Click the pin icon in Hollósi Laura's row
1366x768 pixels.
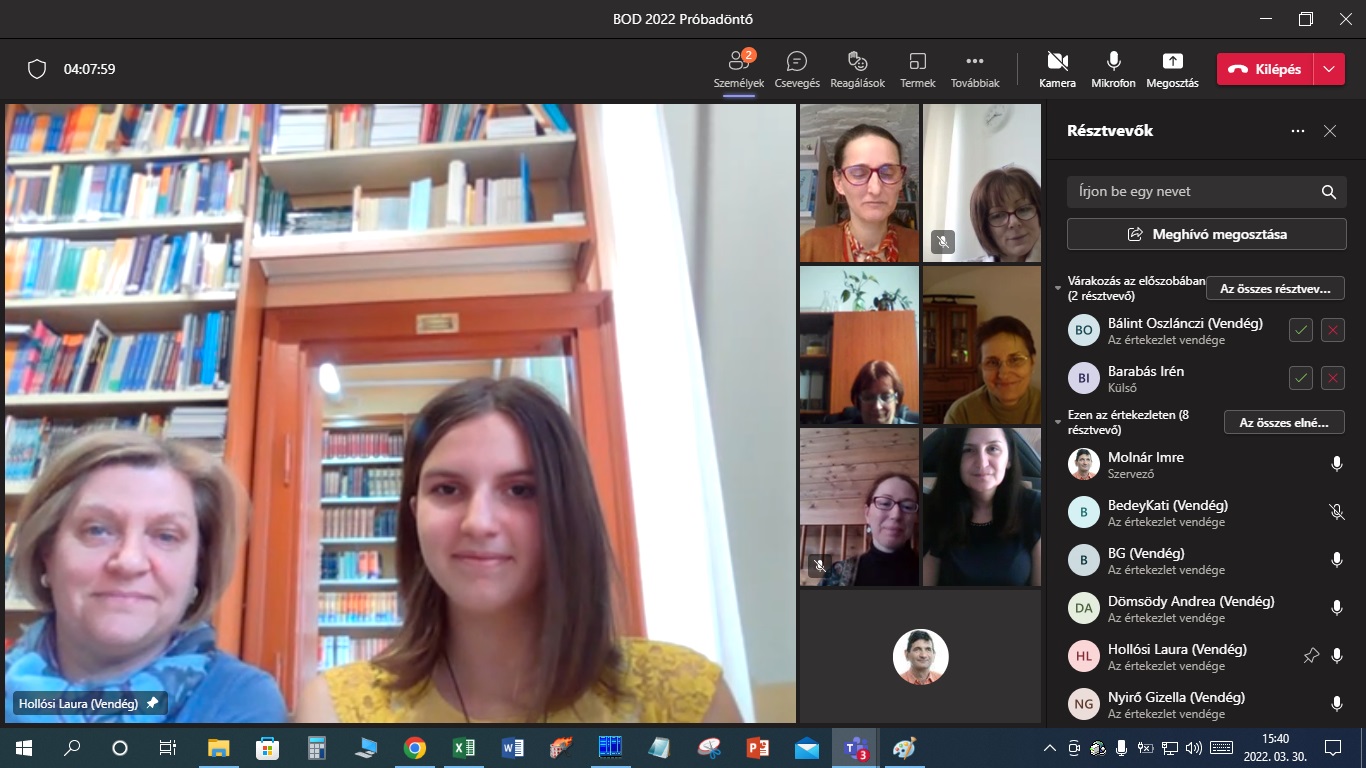[1311, 656]
